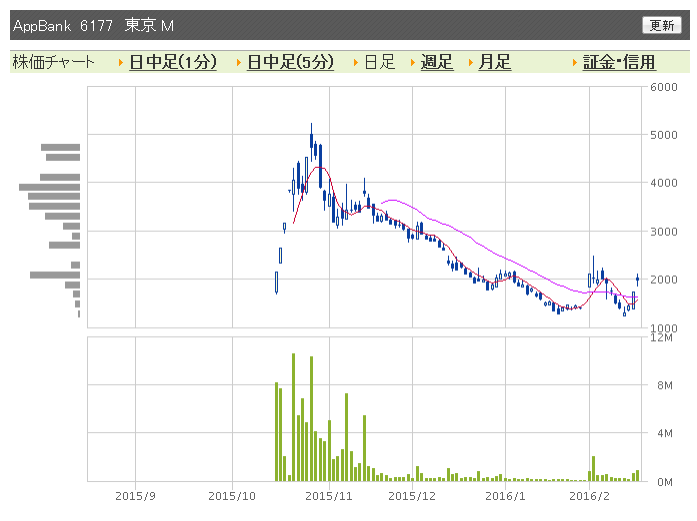Click the orange arrow before 日中足(5分)
Viewport: 697px width, 521px height.
coord(239,63)
